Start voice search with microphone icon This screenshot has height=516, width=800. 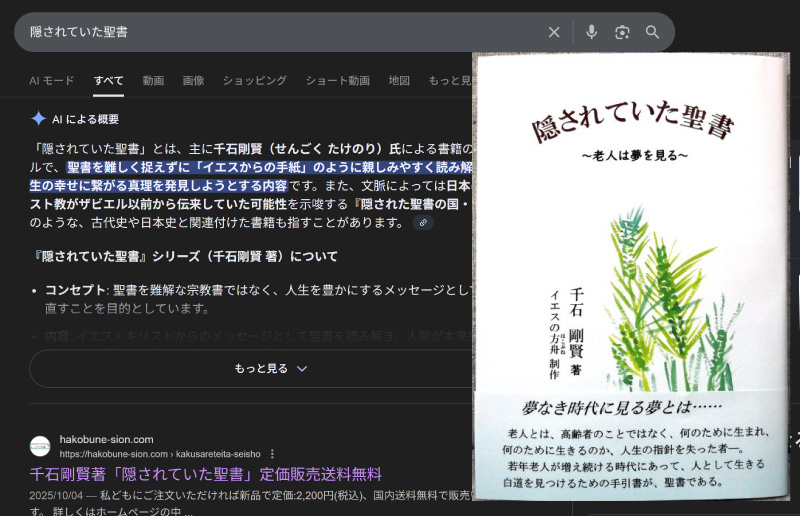(x=591, y=32)
